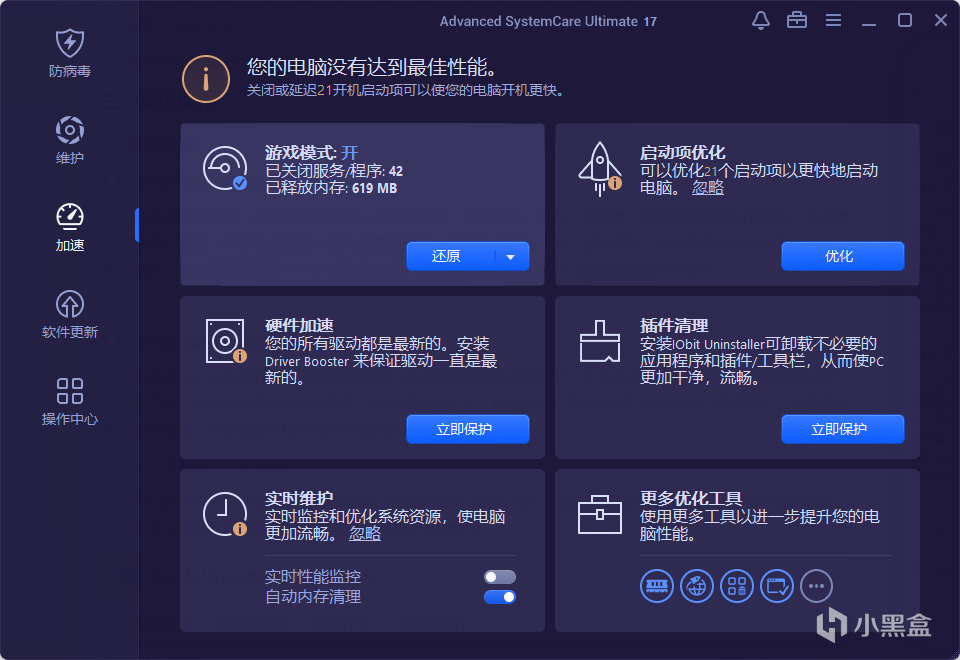Screen dimensions: 960x660
Task: Click the 实时性能监控 label
Action: point(313,577)
